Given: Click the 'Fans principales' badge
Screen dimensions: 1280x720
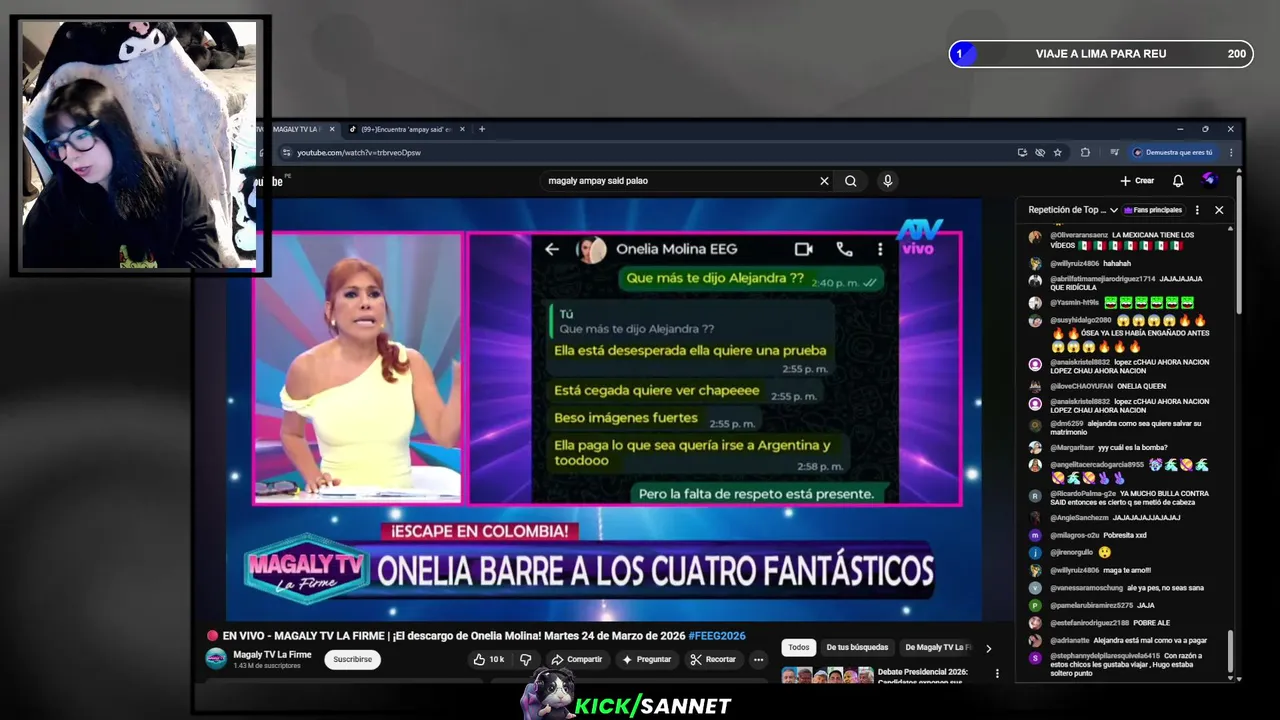Looking at the screenshot, I should [x=1153, y=210].
